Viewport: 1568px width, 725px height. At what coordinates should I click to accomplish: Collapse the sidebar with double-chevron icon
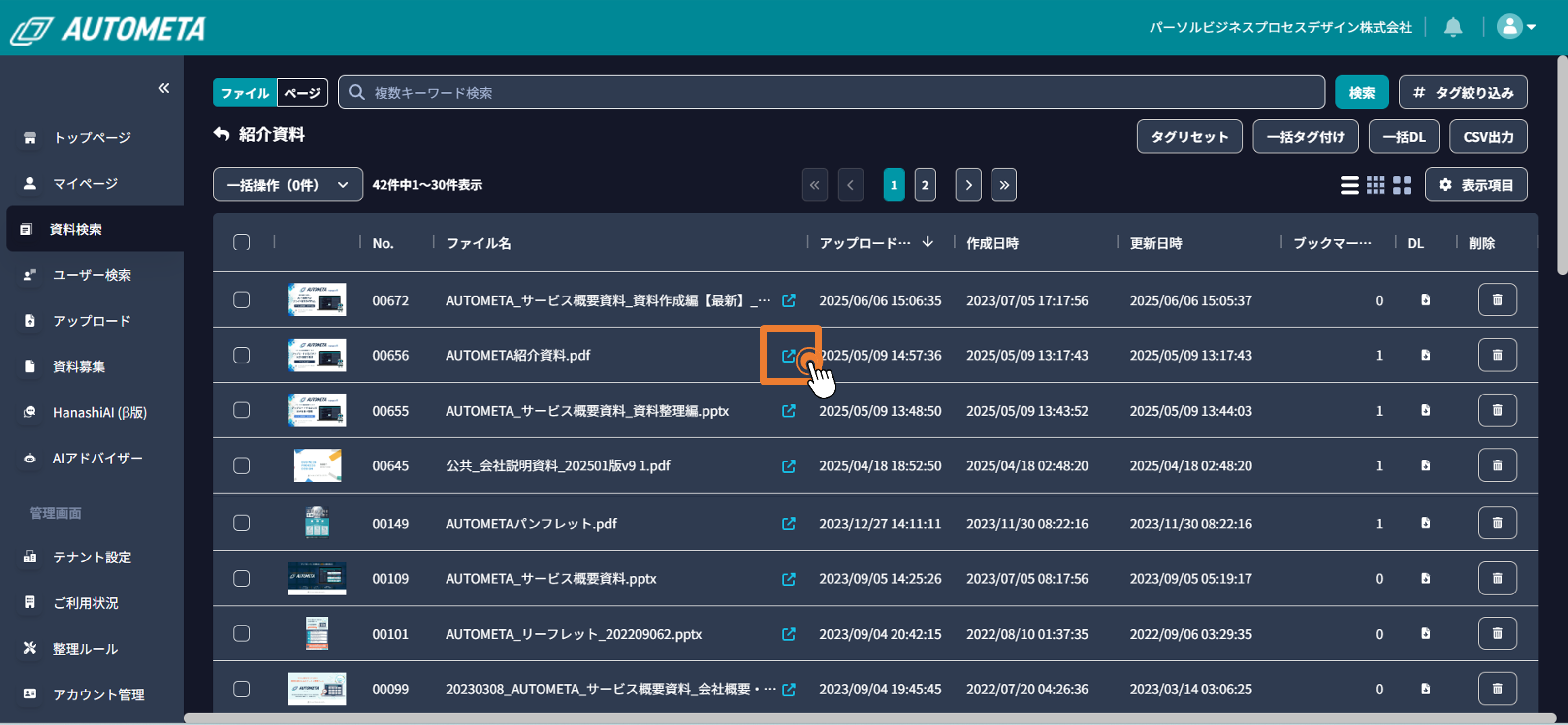click(164, 88)
